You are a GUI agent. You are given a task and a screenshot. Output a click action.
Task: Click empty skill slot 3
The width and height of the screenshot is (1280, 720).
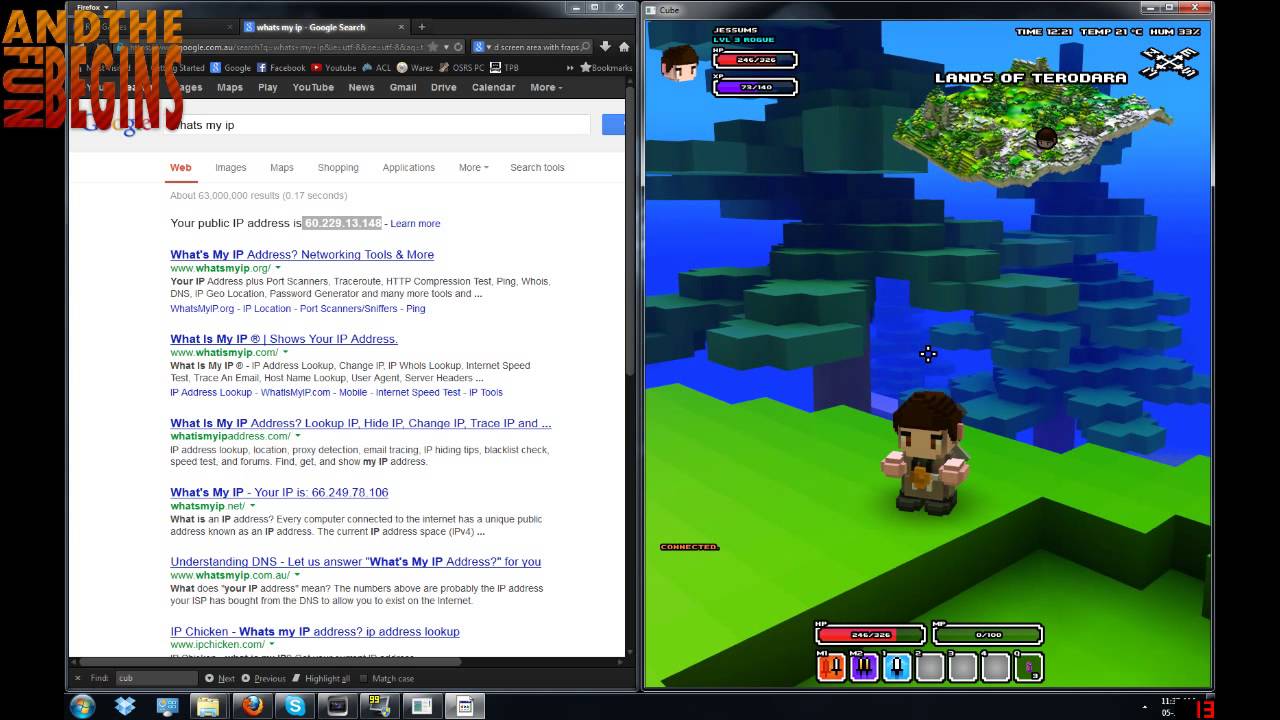click(x=963, y=667)
